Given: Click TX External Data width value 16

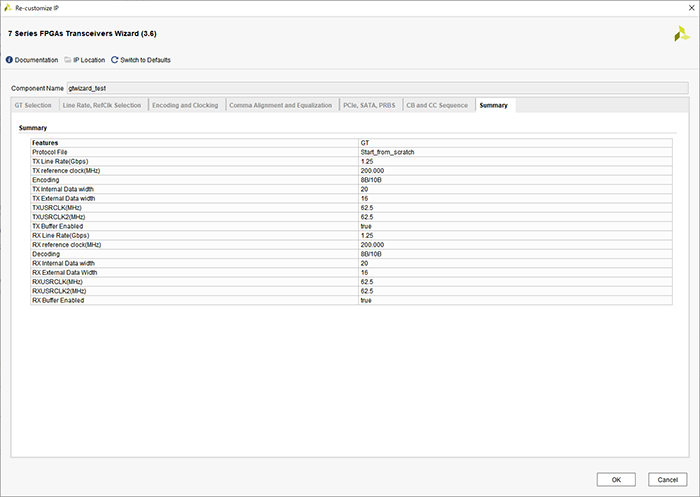Looking at the screenshot, I should coord(364,198).
